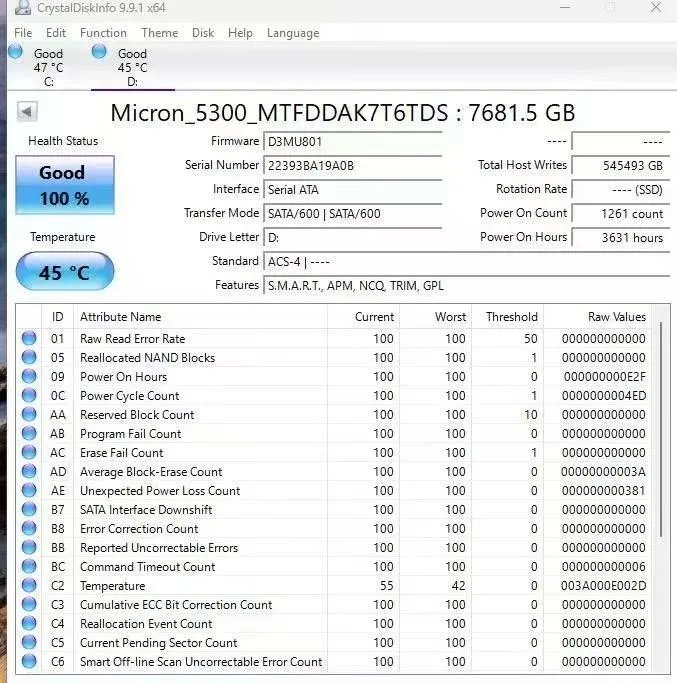Click status orb for Unexpected Power Loss Count
The width and height of the screenshot is (677, 683).
pyautogui.click(x=29, y=490)
